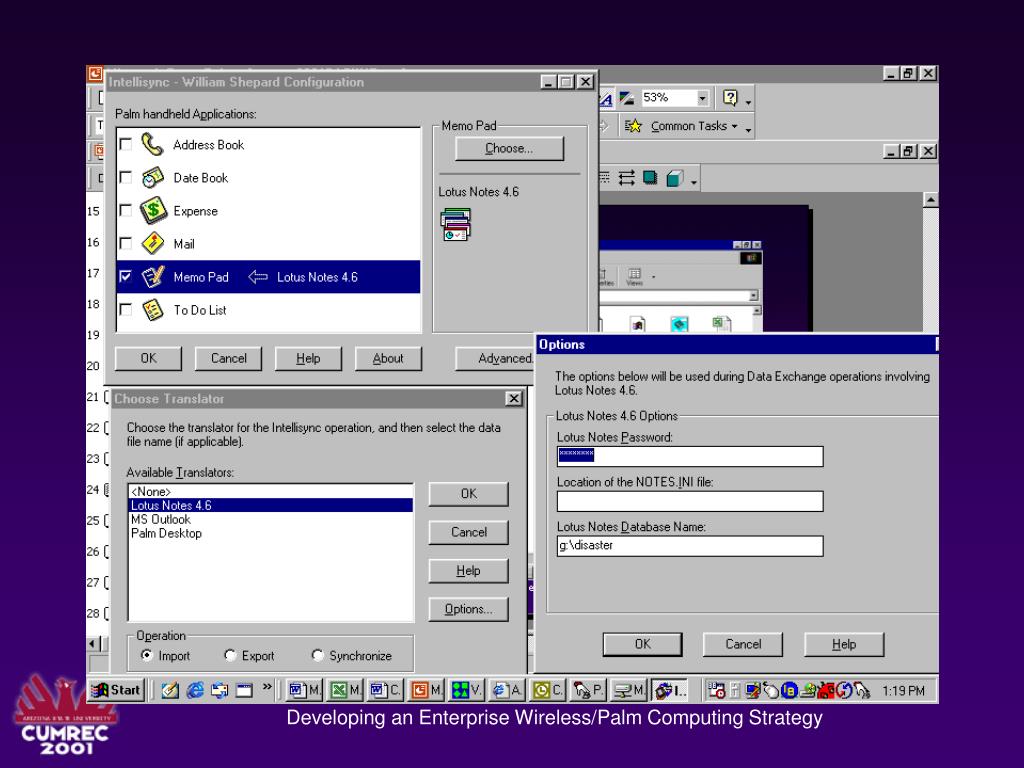Click Help in the Options dialog

pyautogui.click(x=844, y=644)
